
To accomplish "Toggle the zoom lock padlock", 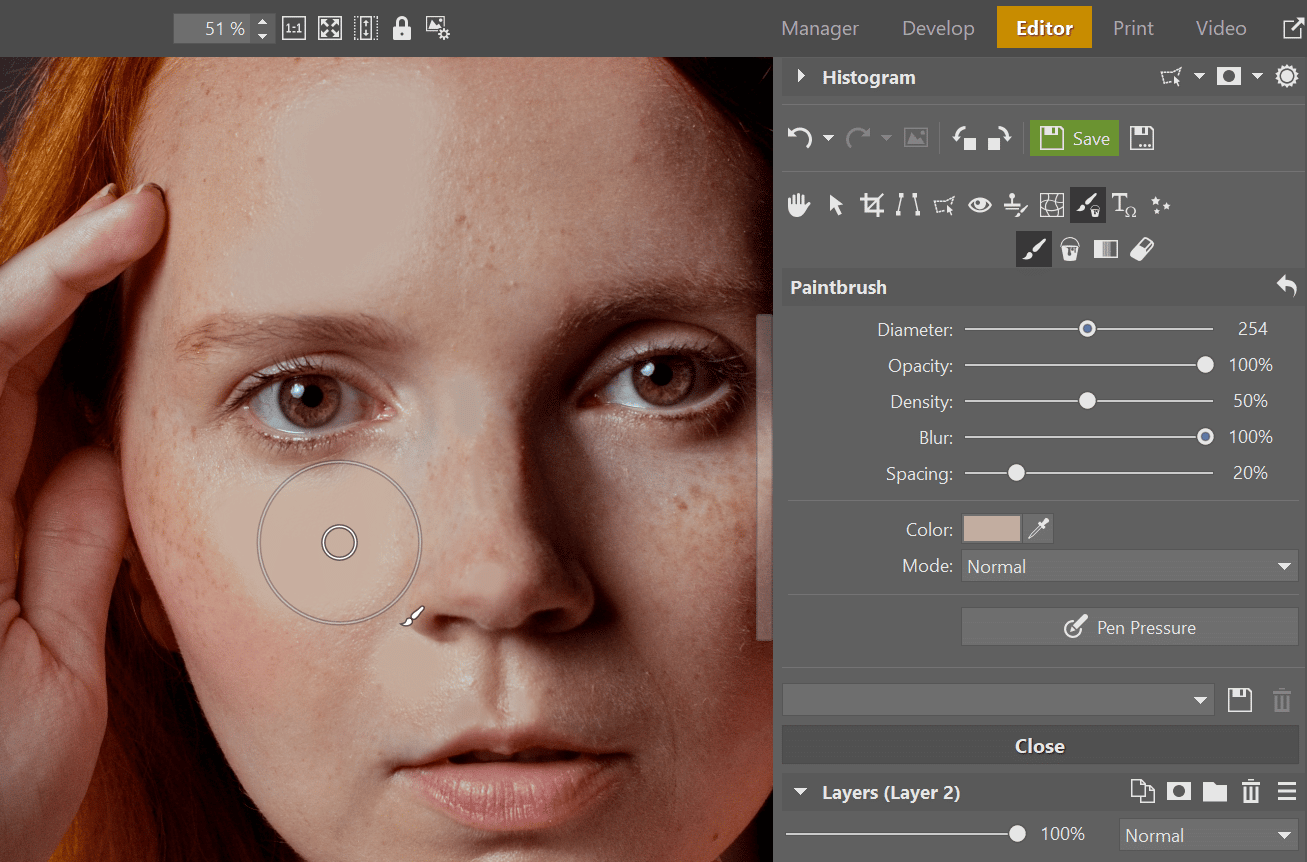I will 401,28.
